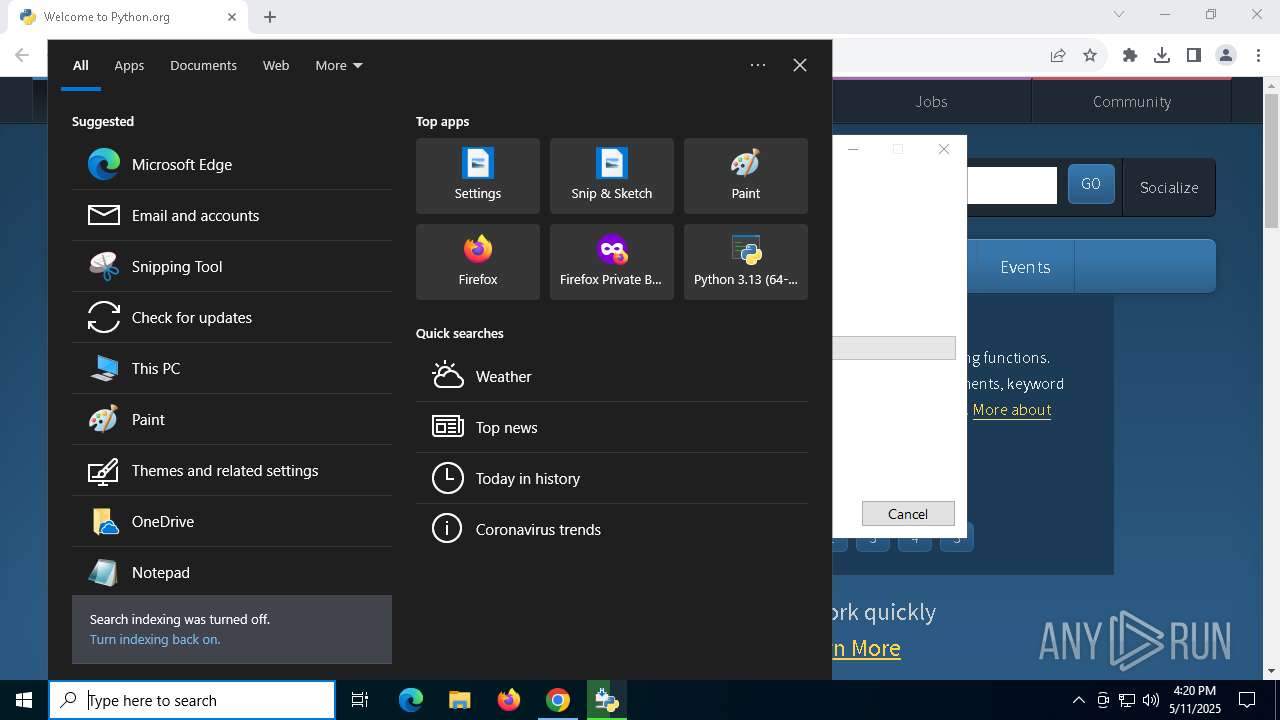Viewport: 1280px width, 720px height.
Task: Open Chrome three-dot menu
Action: click(1258, 55)
